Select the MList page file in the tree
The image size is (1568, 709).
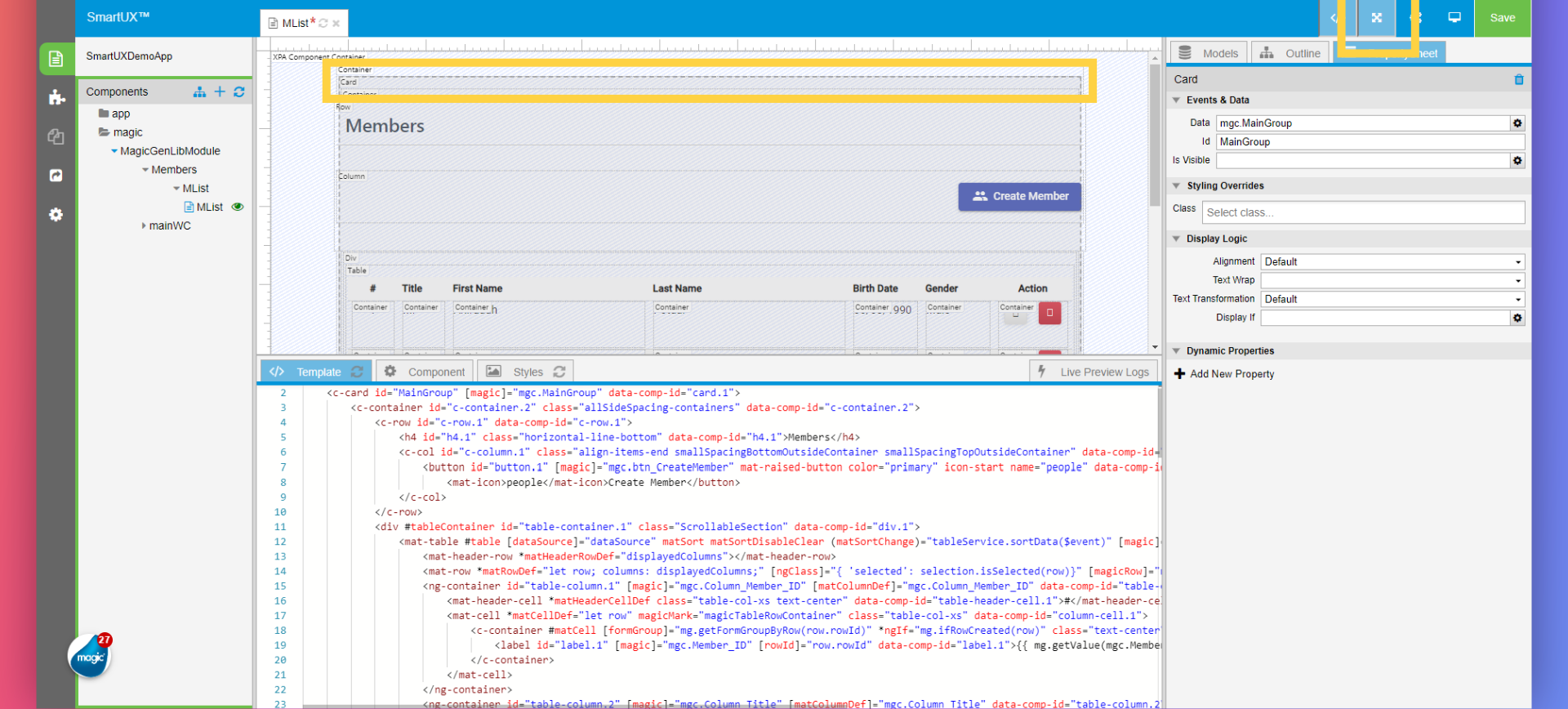coord(203,207)
